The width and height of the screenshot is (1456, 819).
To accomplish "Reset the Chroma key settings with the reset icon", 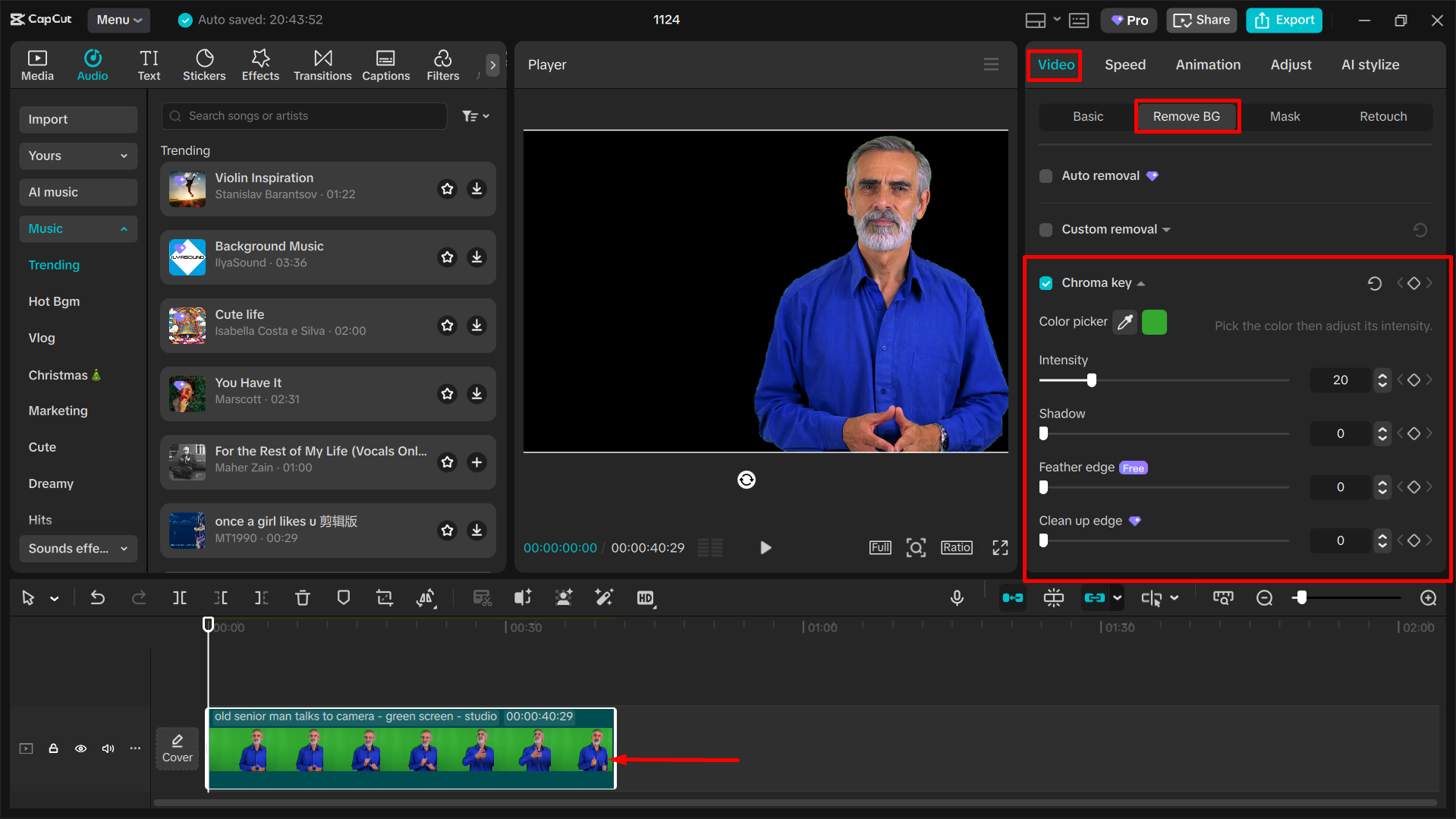I will tap(1375, 283).
